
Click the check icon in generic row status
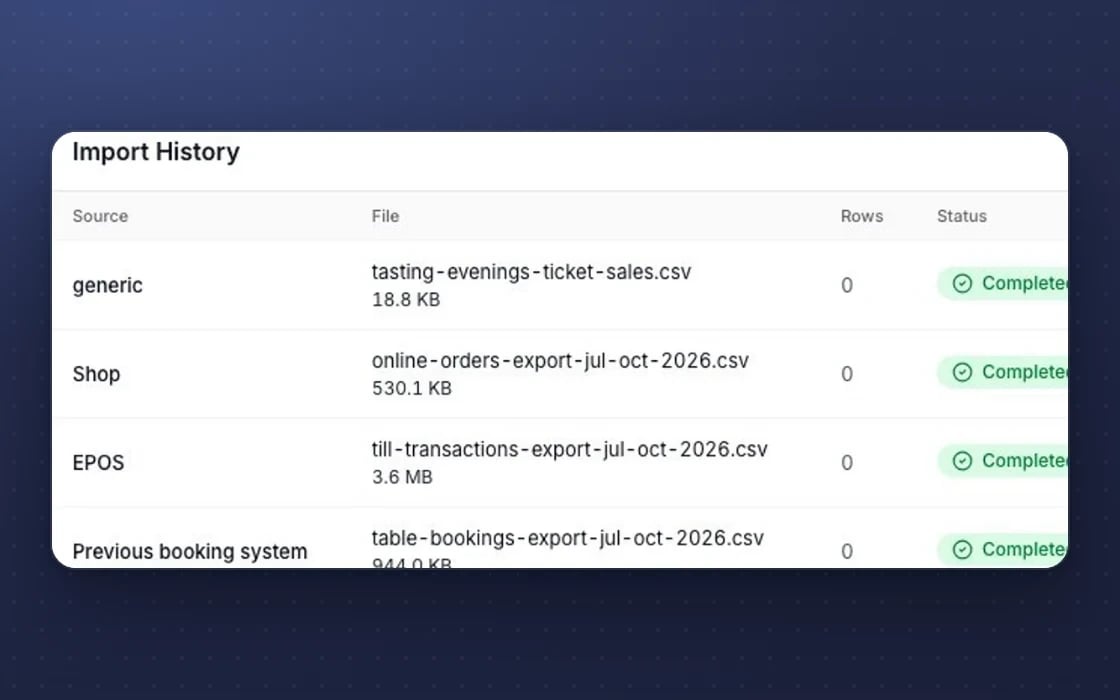pyautogui.click(x=962, y=284)
